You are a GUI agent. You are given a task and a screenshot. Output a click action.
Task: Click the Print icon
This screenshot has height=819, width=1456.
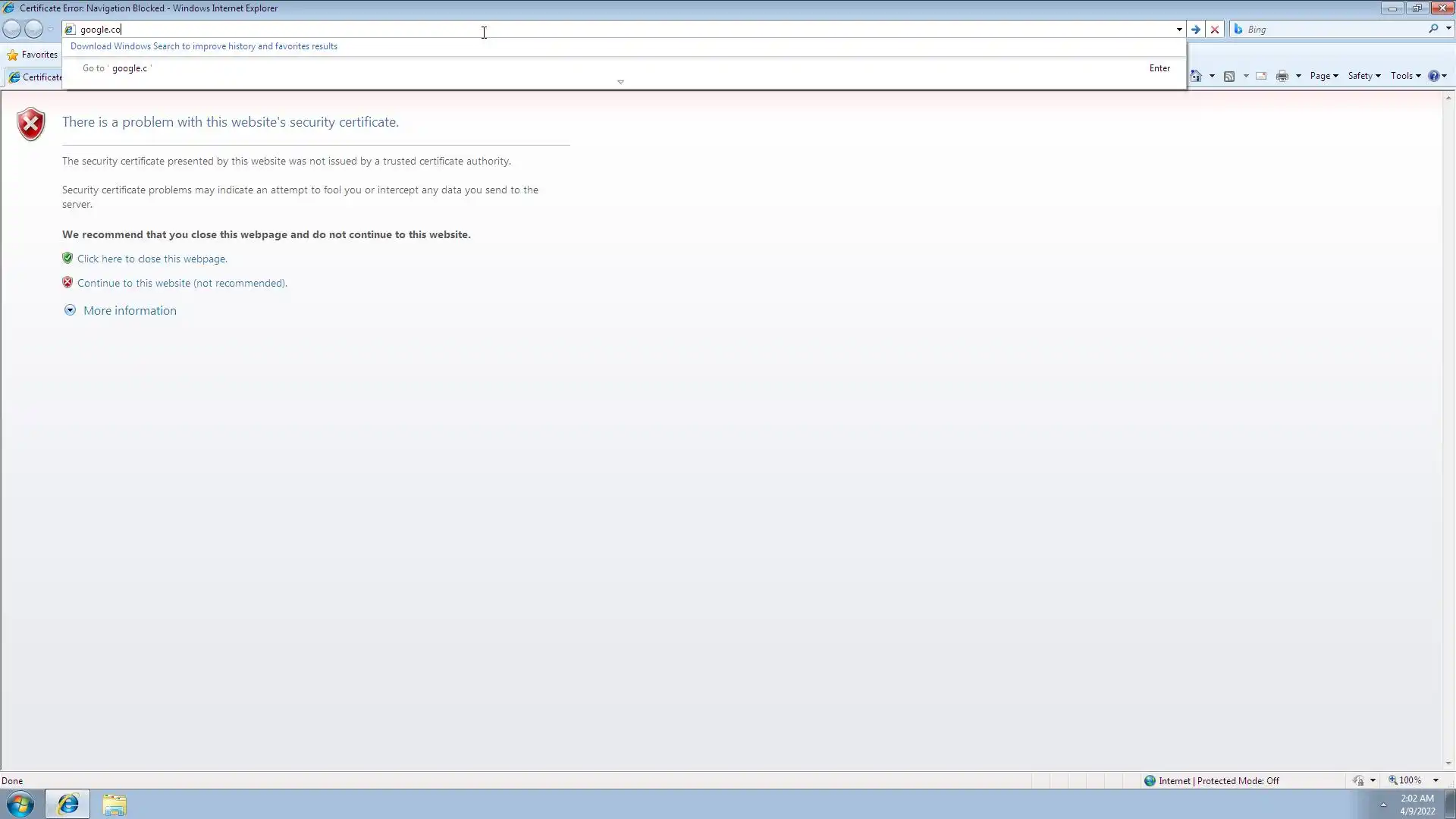[x=1282, y=76]
